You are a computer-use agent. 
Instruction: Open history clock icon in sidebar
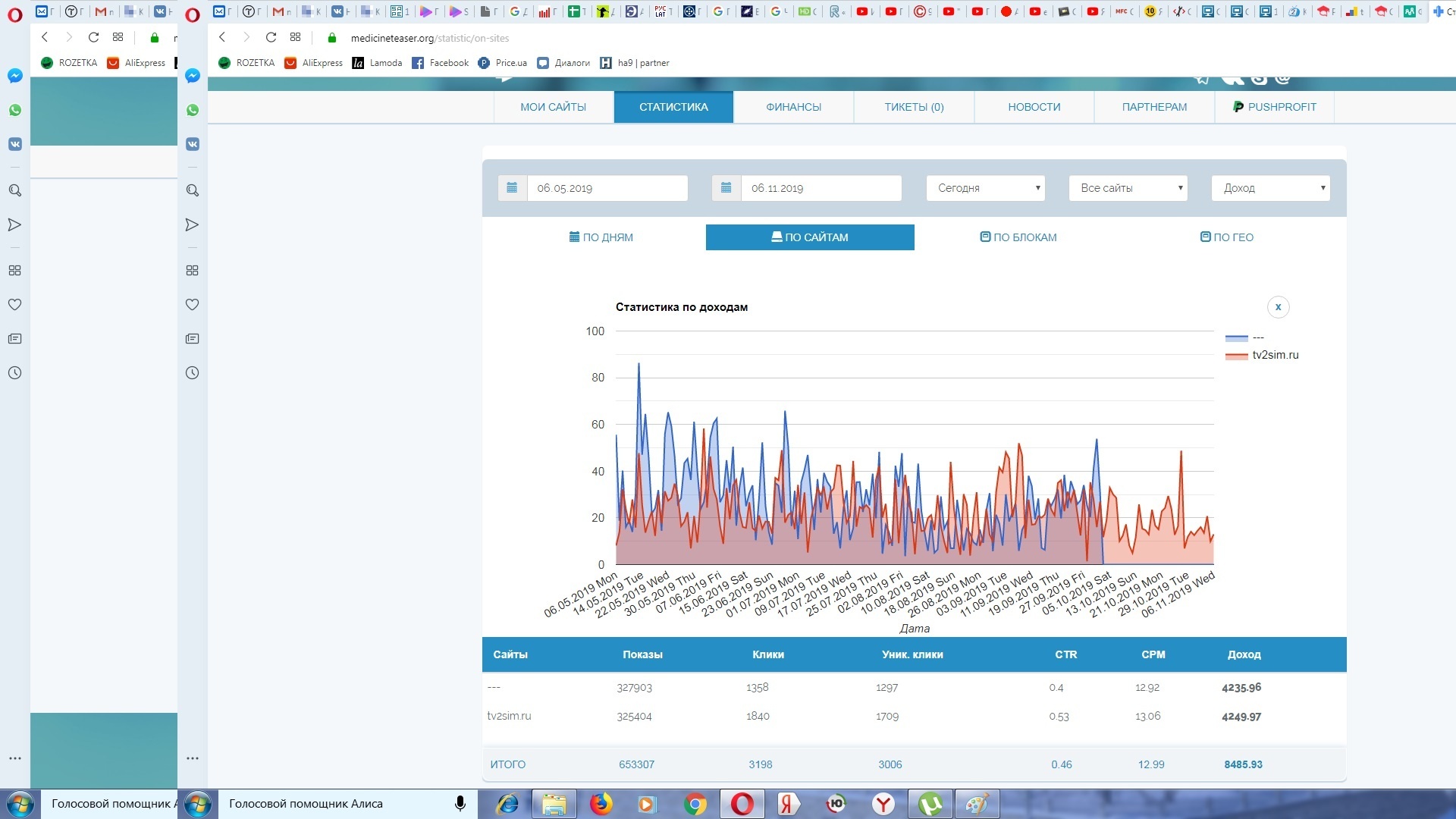[x=193, y=373]
